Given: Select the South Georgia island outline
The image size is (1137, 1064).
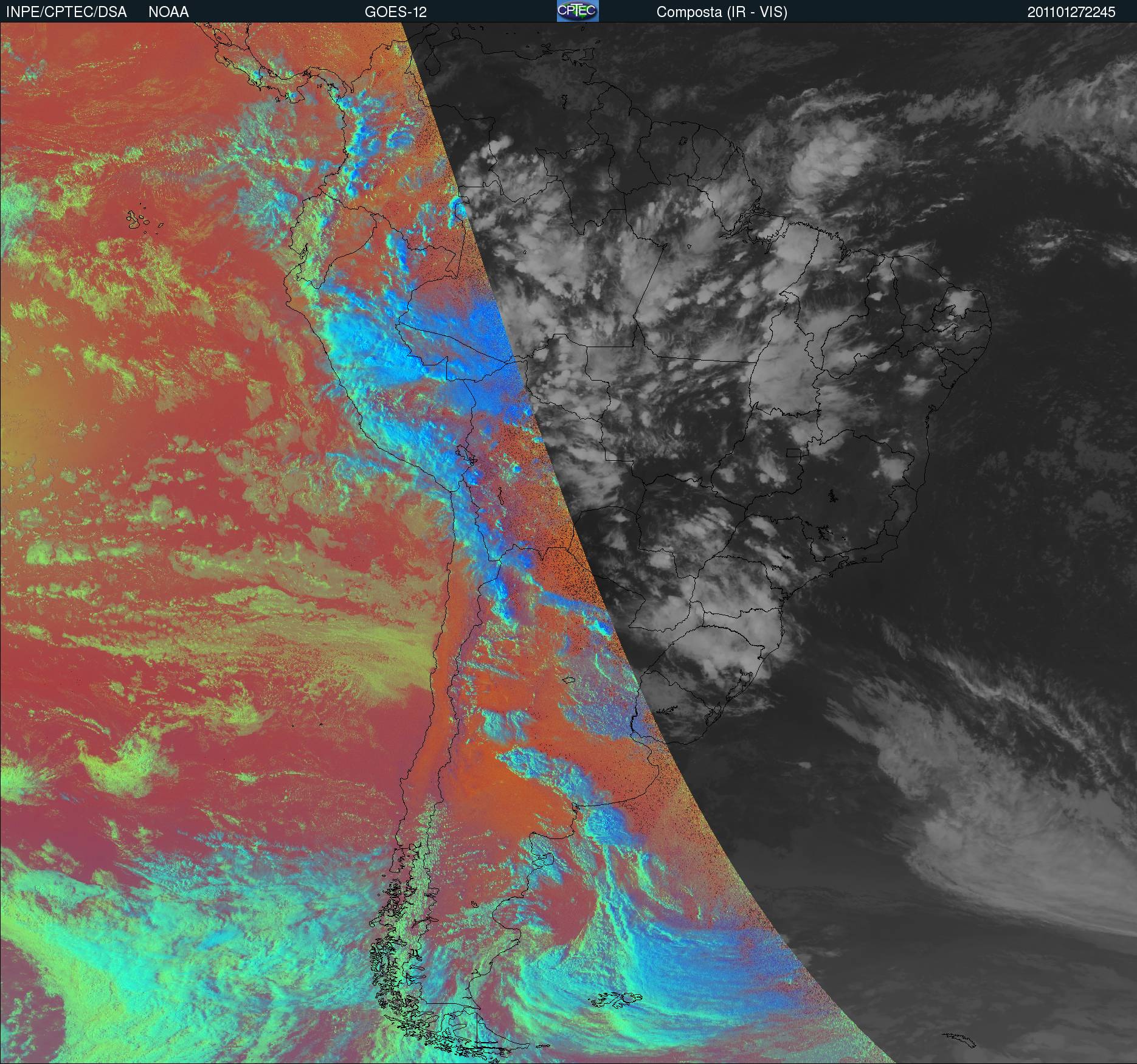Looking at the screenshot, I should pyautogui.click(x=958, y=1040).
